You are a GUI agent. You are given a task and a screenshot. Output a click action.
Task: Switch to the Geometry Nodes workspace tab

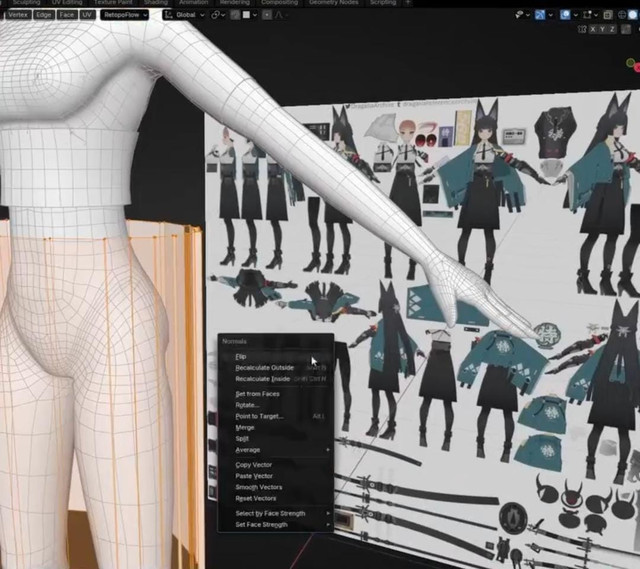pyautogui.click(x=334, y=2)
